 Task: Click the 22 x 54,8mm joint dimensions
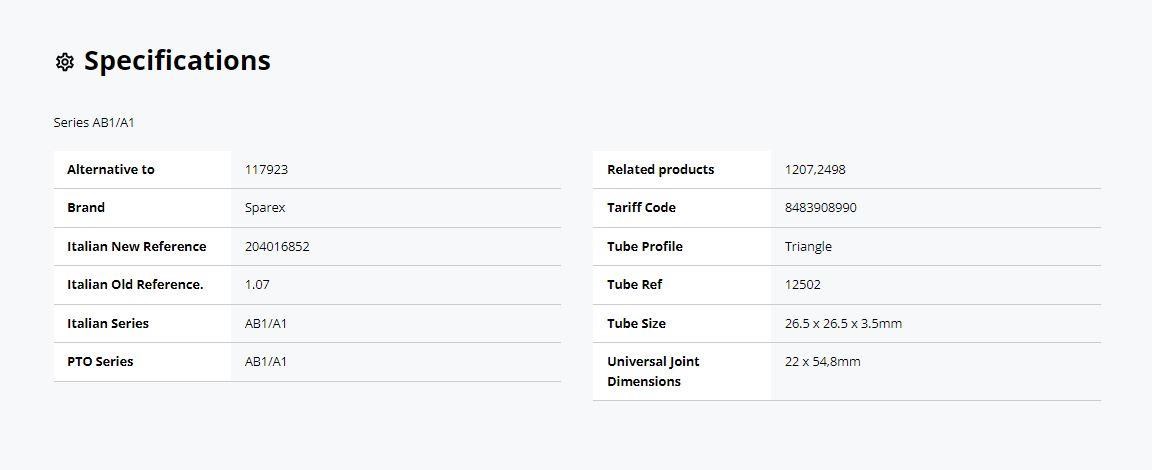822,362
